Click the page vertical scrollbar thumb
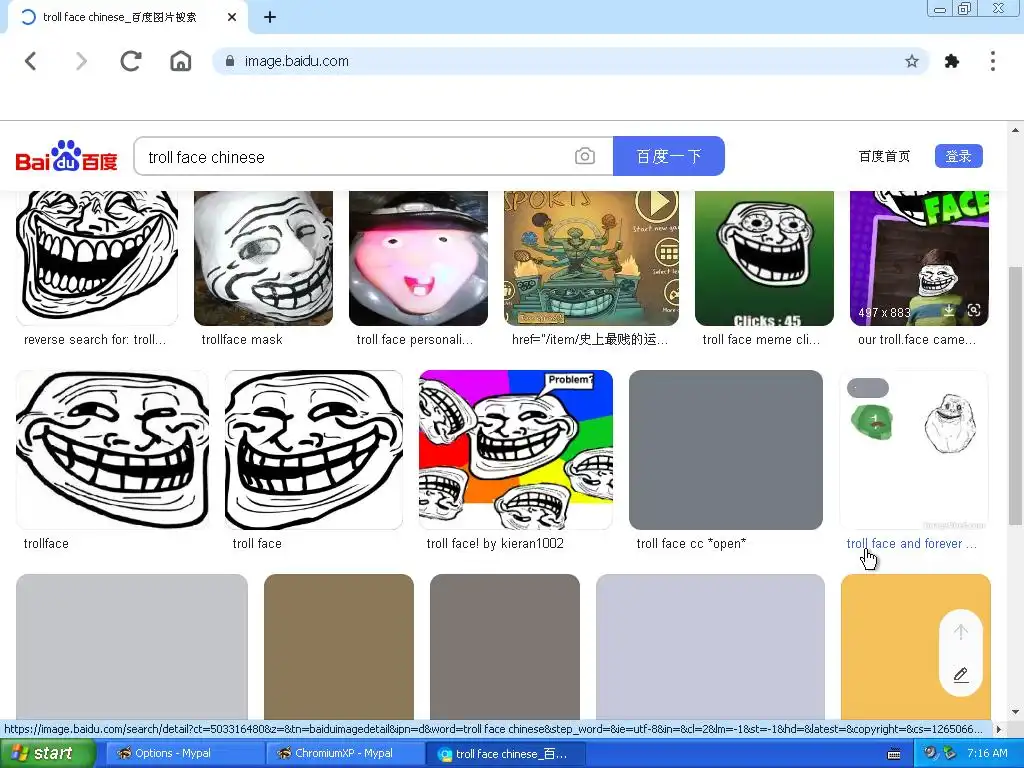Viewport: 1024px width, 768px height. 1016,395
